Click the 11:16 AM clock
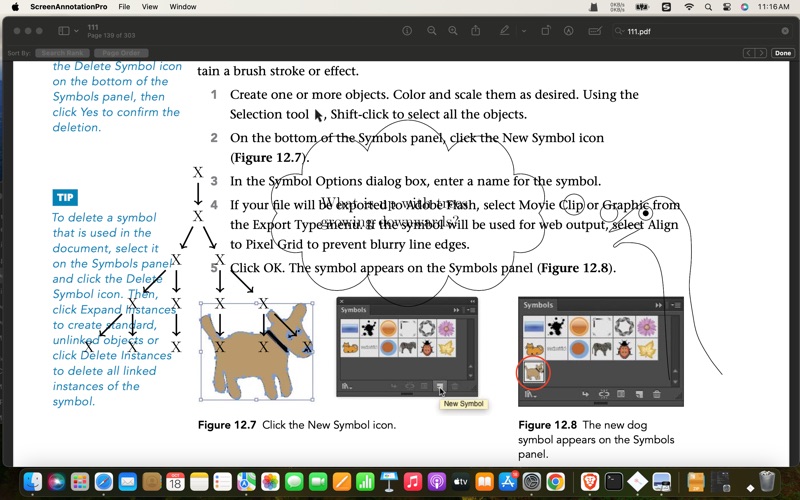The width and height of the screenshot is (800, 500). (773, 7)
